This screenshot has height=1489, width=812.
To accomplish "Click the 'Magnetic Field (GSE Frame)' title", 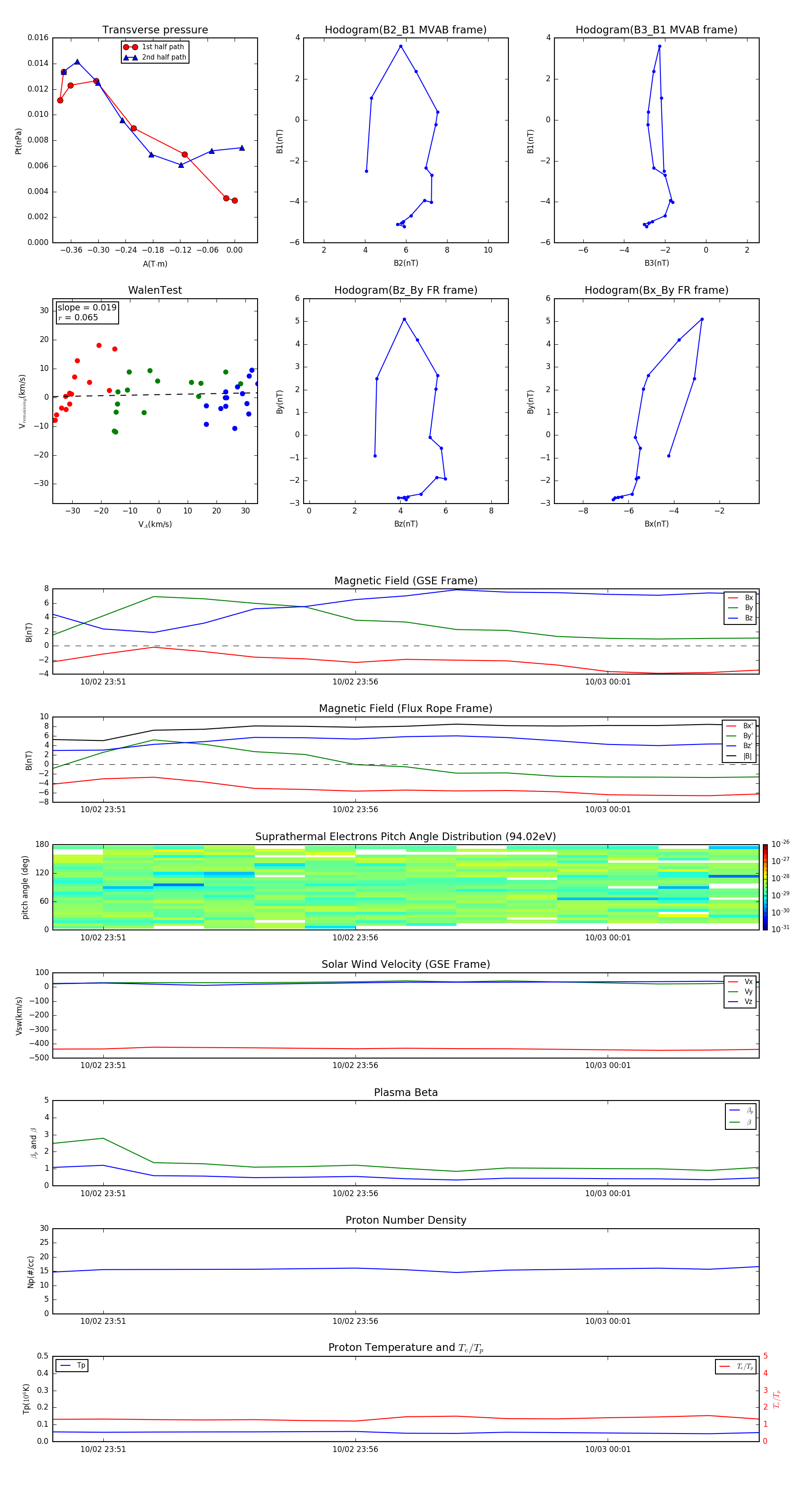I will tap(406, 581).
